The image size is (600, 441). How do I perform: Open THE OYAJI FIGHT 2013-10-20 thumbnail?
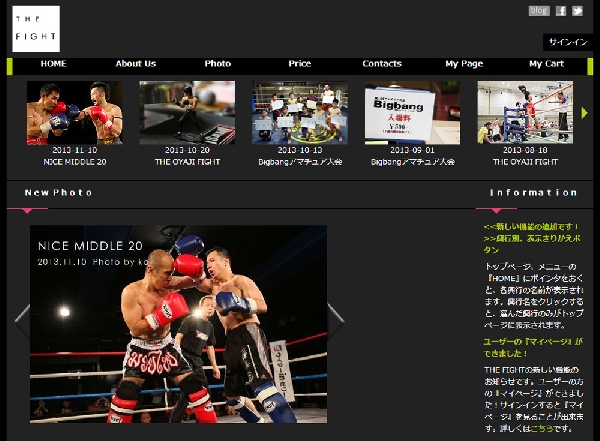pyautogui.click(x=187, y=113)
